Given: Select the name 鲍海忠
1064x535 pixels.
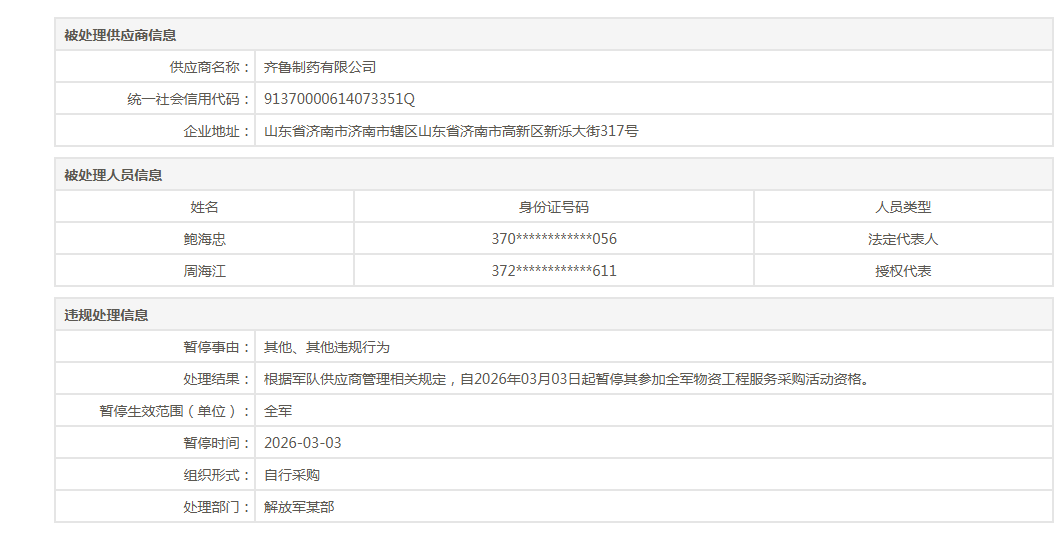Looking at the screenshot, I should 204,239.
